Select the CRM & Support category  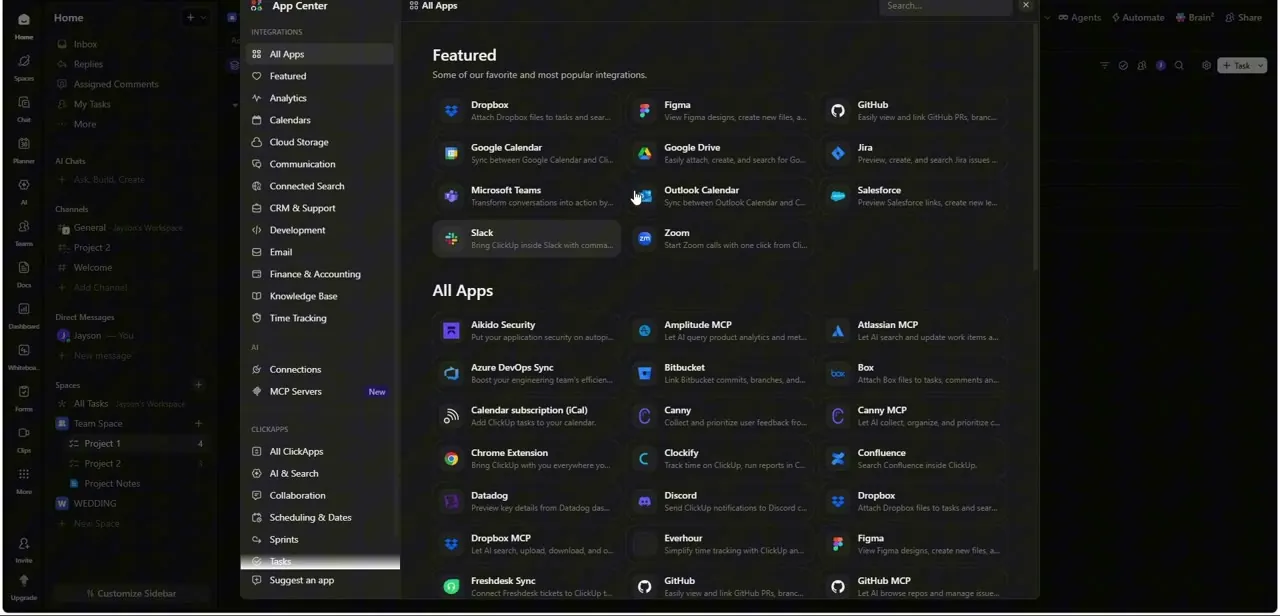point(320,208)
